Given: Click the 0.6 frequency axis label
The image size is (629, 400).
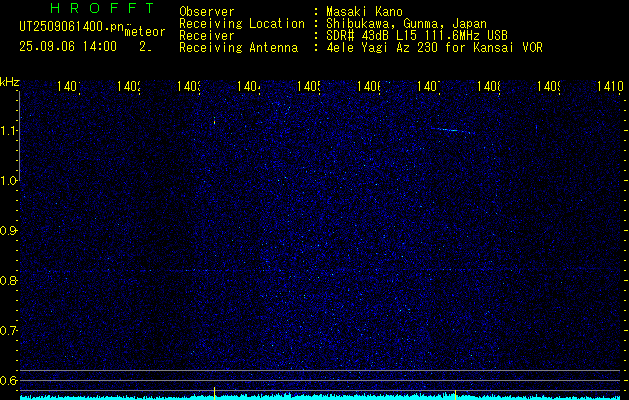Looking at the screenshot, I should coord(8,380).
